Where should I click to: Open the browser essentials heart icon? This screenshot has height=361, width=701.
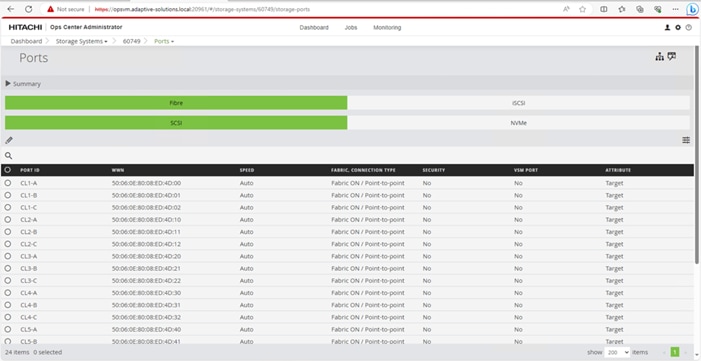point(657,9)
